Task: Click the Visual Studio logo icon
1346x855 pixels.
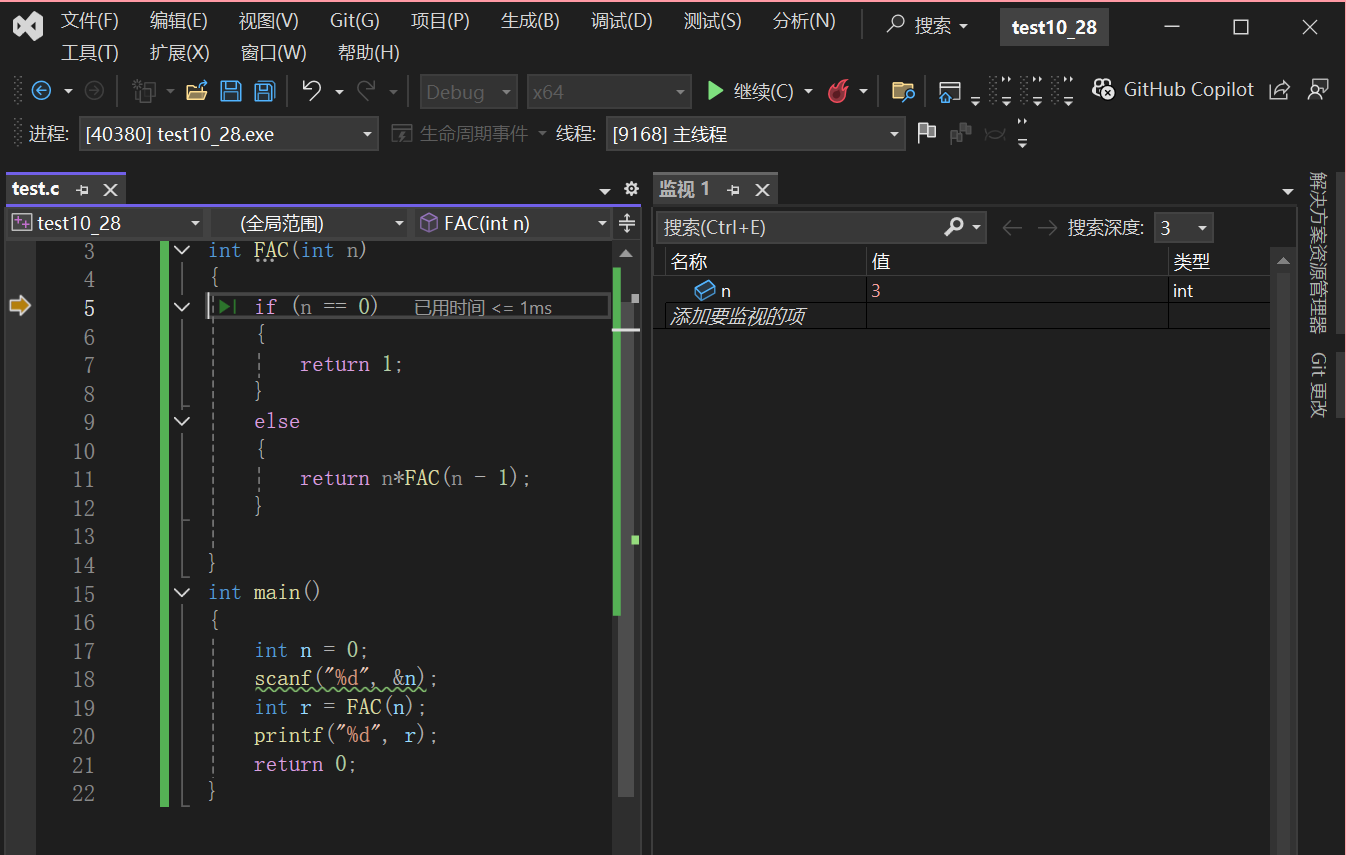Action: (x=28, y=26)
